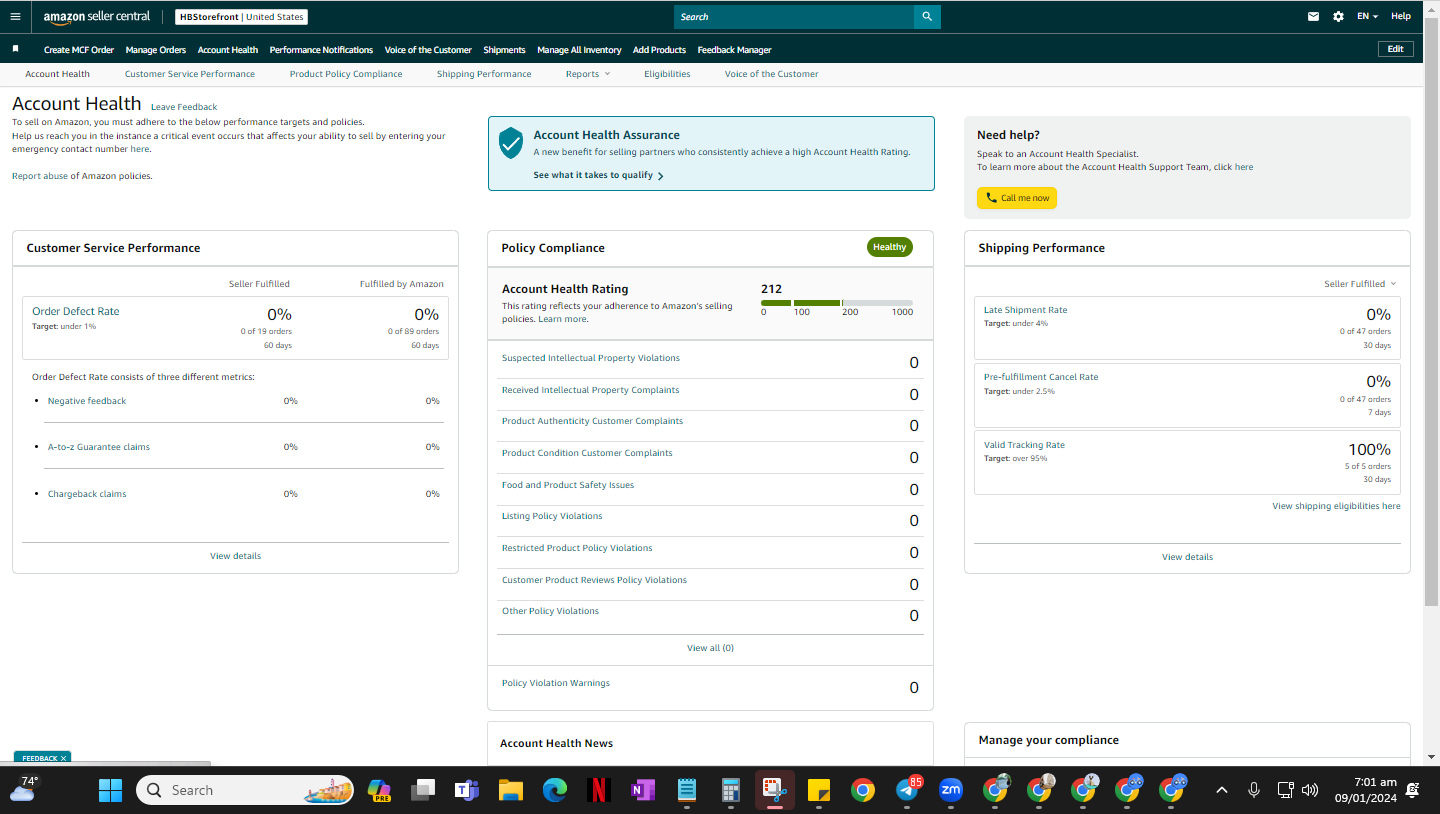
Task: Open Shipments in the nav bar
Action: (504, 50)
